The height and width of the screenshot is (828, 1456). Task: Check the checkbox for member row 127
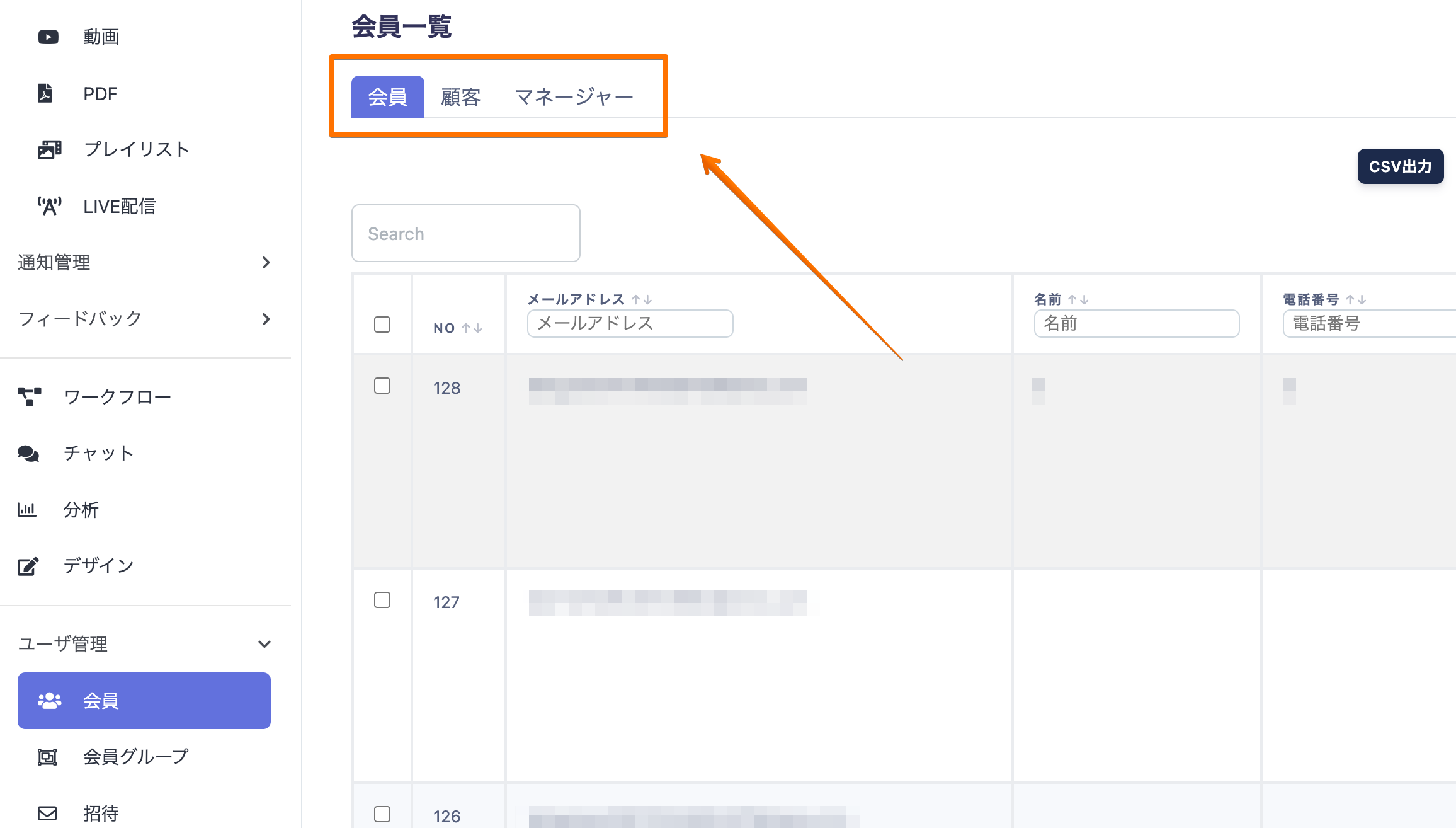(382, 600)
